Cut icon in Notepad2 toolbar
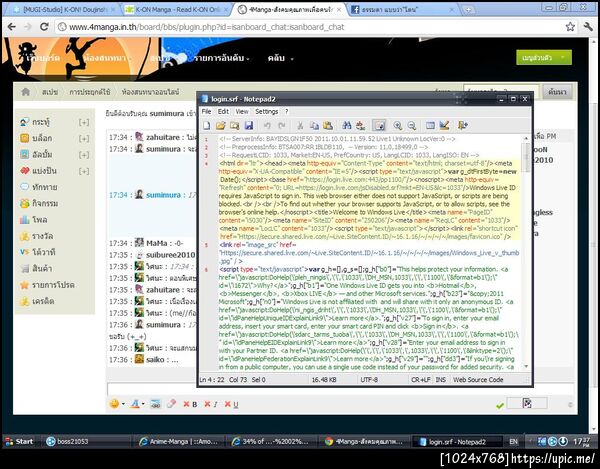Image resolution: width=600 pixels, height=469 pixels. [x=300, y=125]
